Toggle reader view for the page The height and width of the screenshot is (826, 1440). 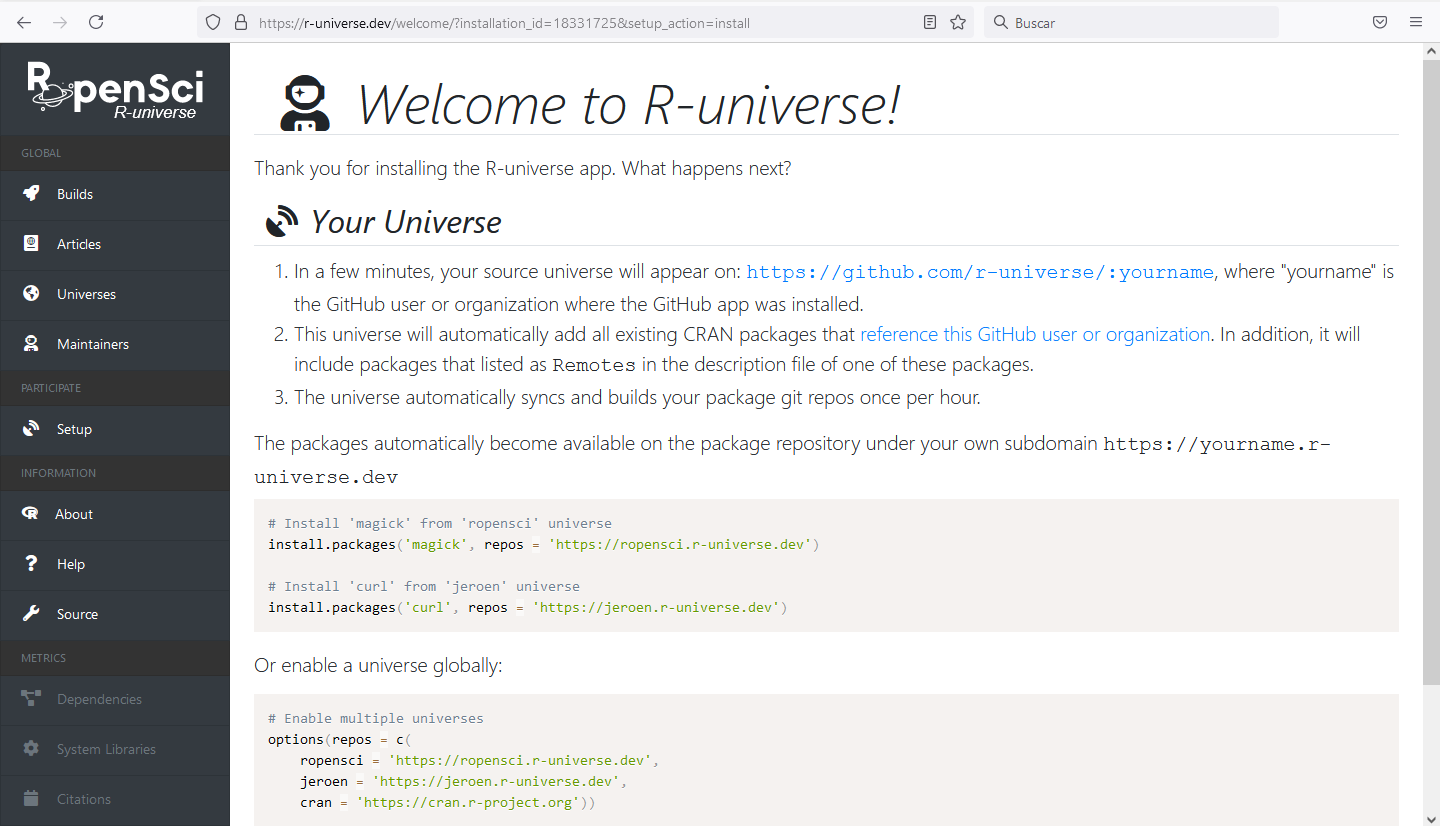point(930,22)
